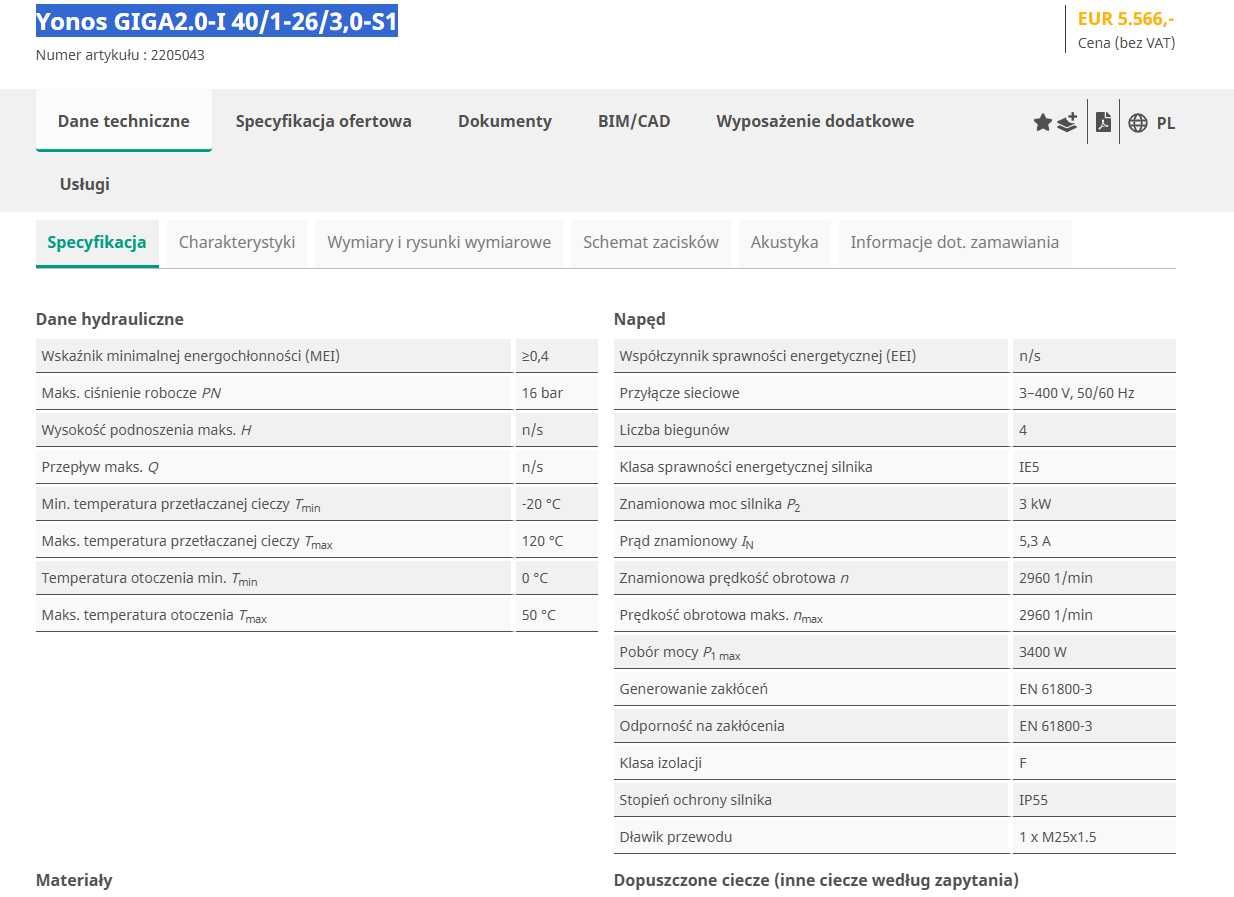Open the Dokumenty tab
1234x897 pixels.
505,121
